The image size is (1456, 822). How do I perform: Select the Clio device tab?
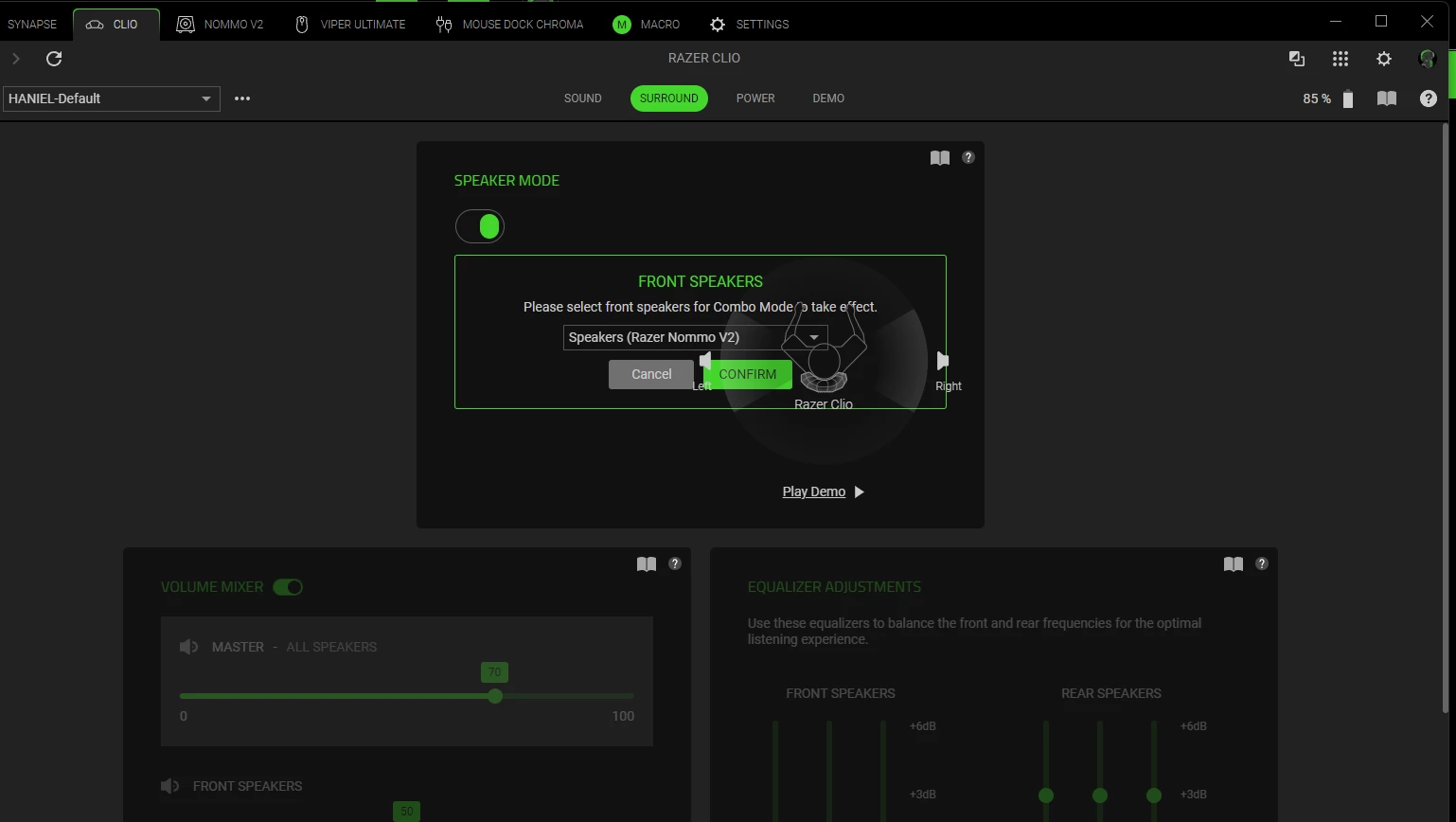116,24
